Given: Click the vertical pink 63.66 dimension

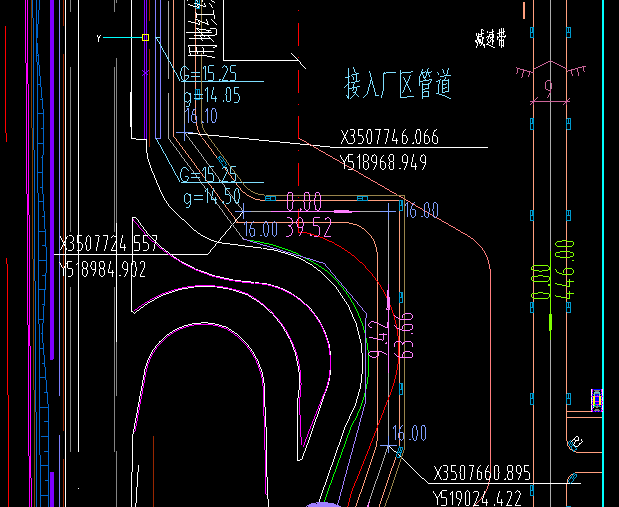Looking at the screenshot, I should pyautogui.click(x=405, y=334).
